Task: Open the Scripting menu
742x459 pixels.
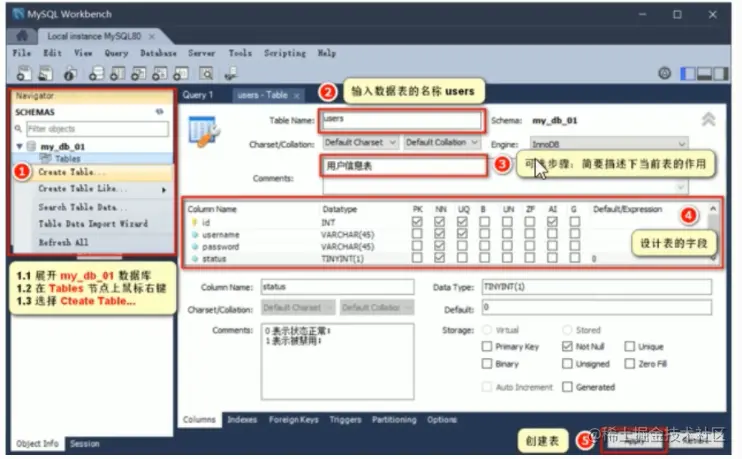Action: pyautogui.click(x=285, y=53)
